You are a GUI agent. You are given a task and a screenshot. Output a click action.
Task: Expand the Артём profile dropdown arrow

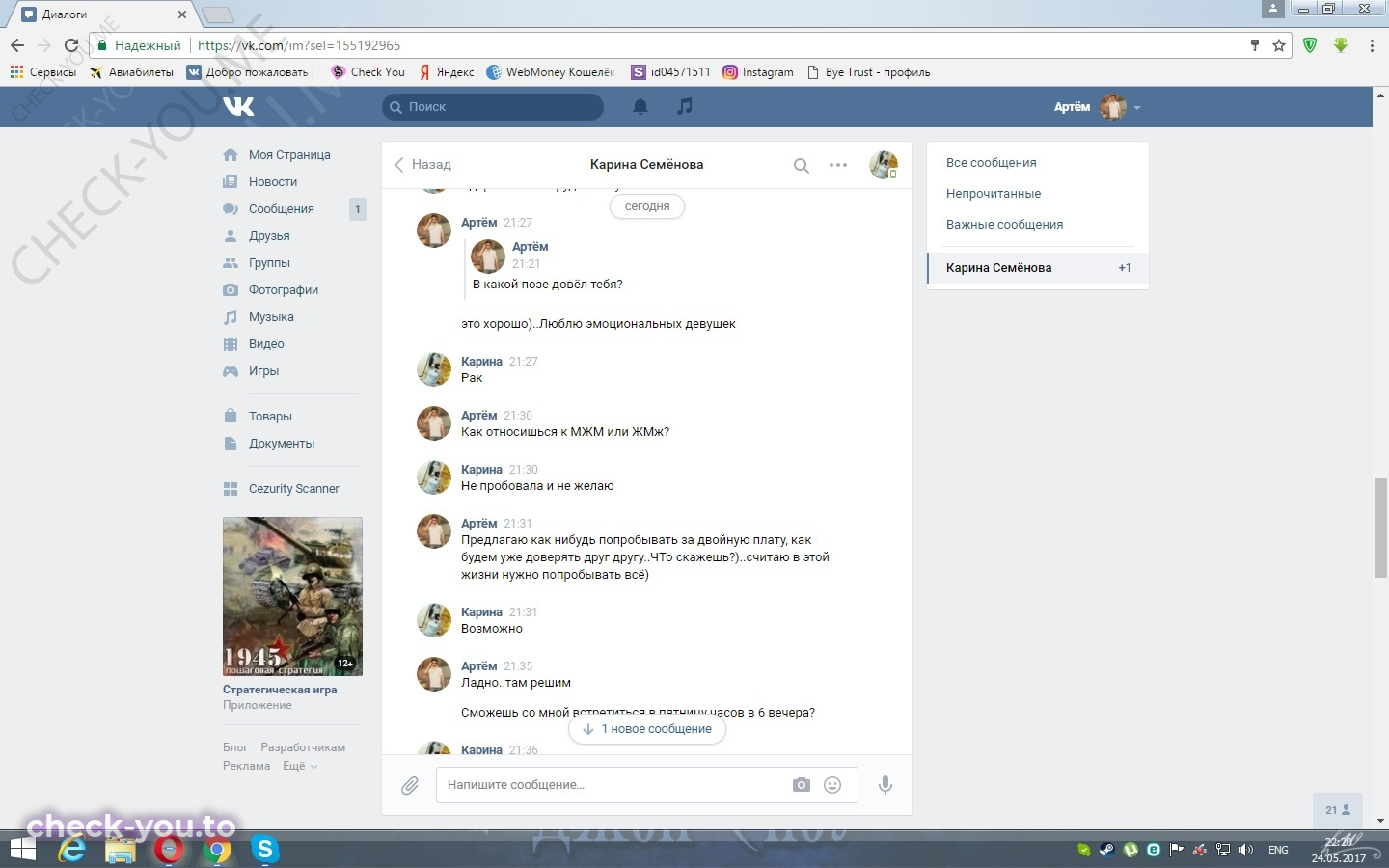tap(1137, 108)
